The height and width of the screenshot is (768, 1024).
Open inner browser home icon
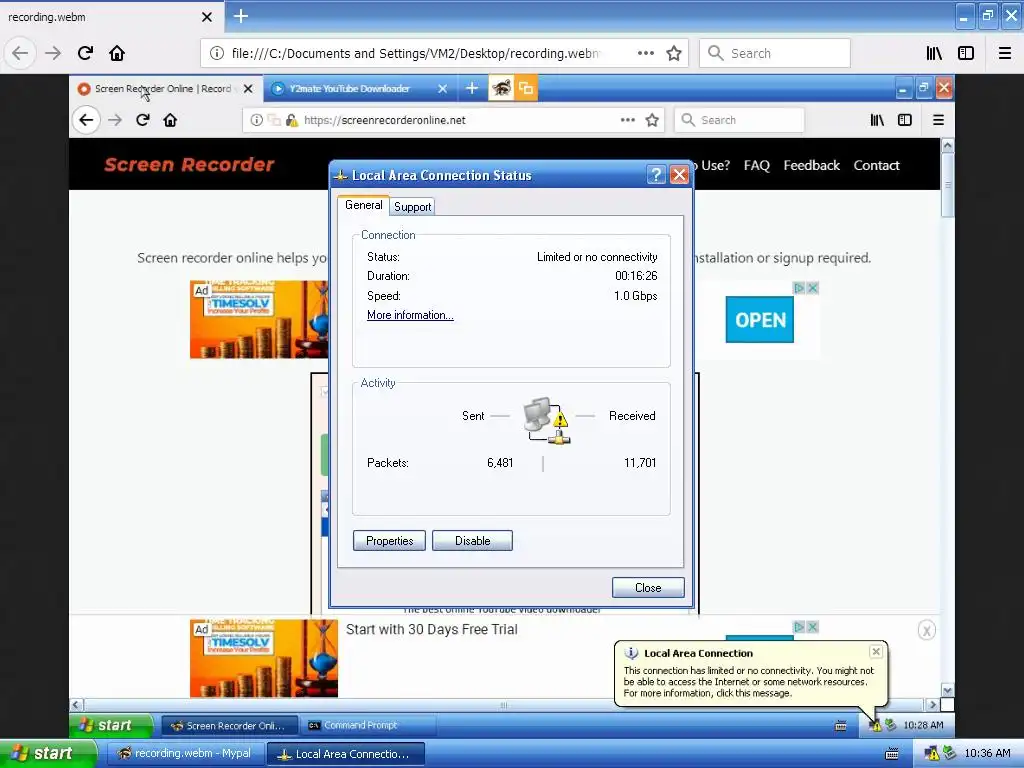(x=170, y=120)
